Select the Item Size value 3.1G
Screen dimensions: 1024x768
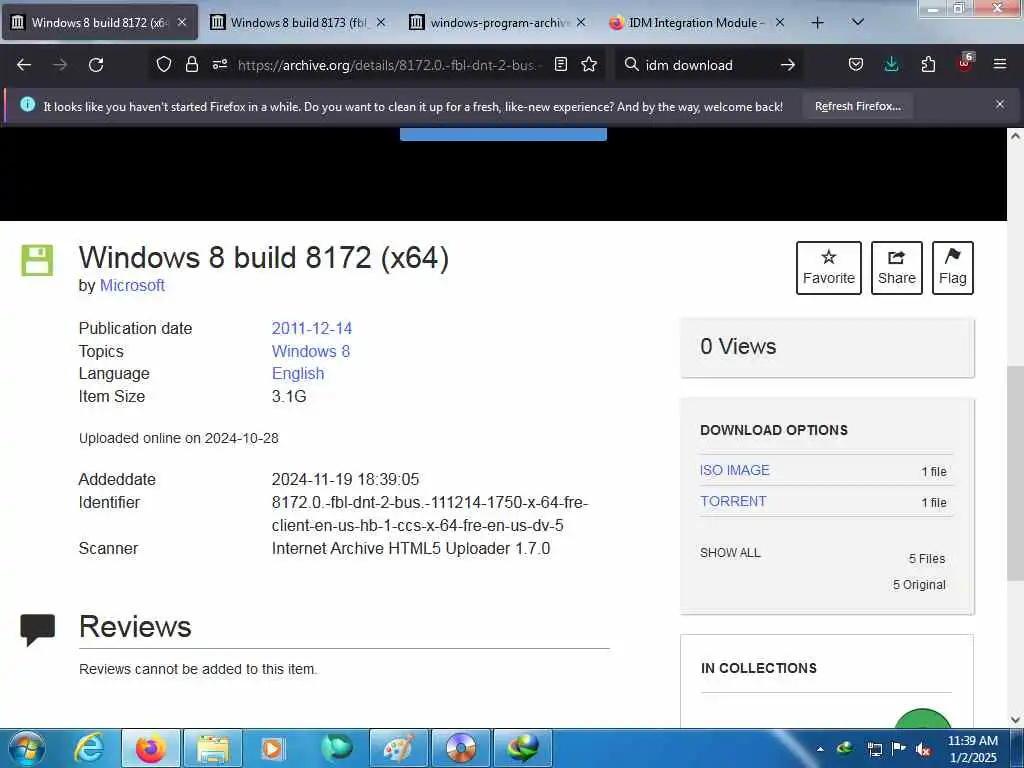[x=289, y=396]
